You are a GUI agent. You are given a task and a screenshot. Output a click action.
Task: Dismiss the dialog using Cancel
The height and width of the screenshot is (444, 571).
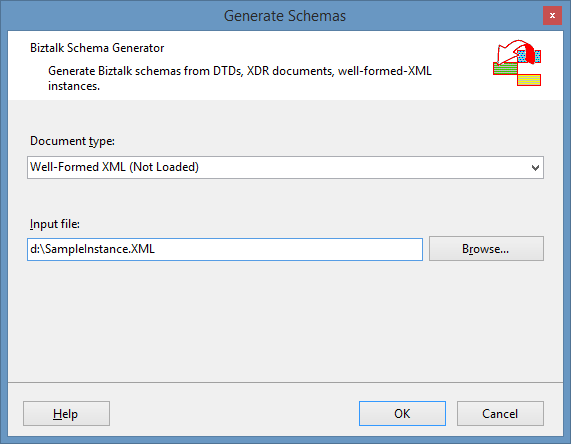(500, 413)
